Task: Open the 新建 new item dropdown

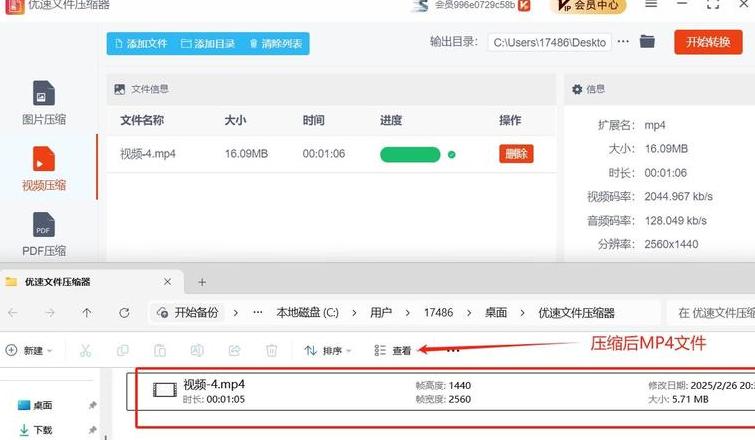Action: tap(29, 350)
